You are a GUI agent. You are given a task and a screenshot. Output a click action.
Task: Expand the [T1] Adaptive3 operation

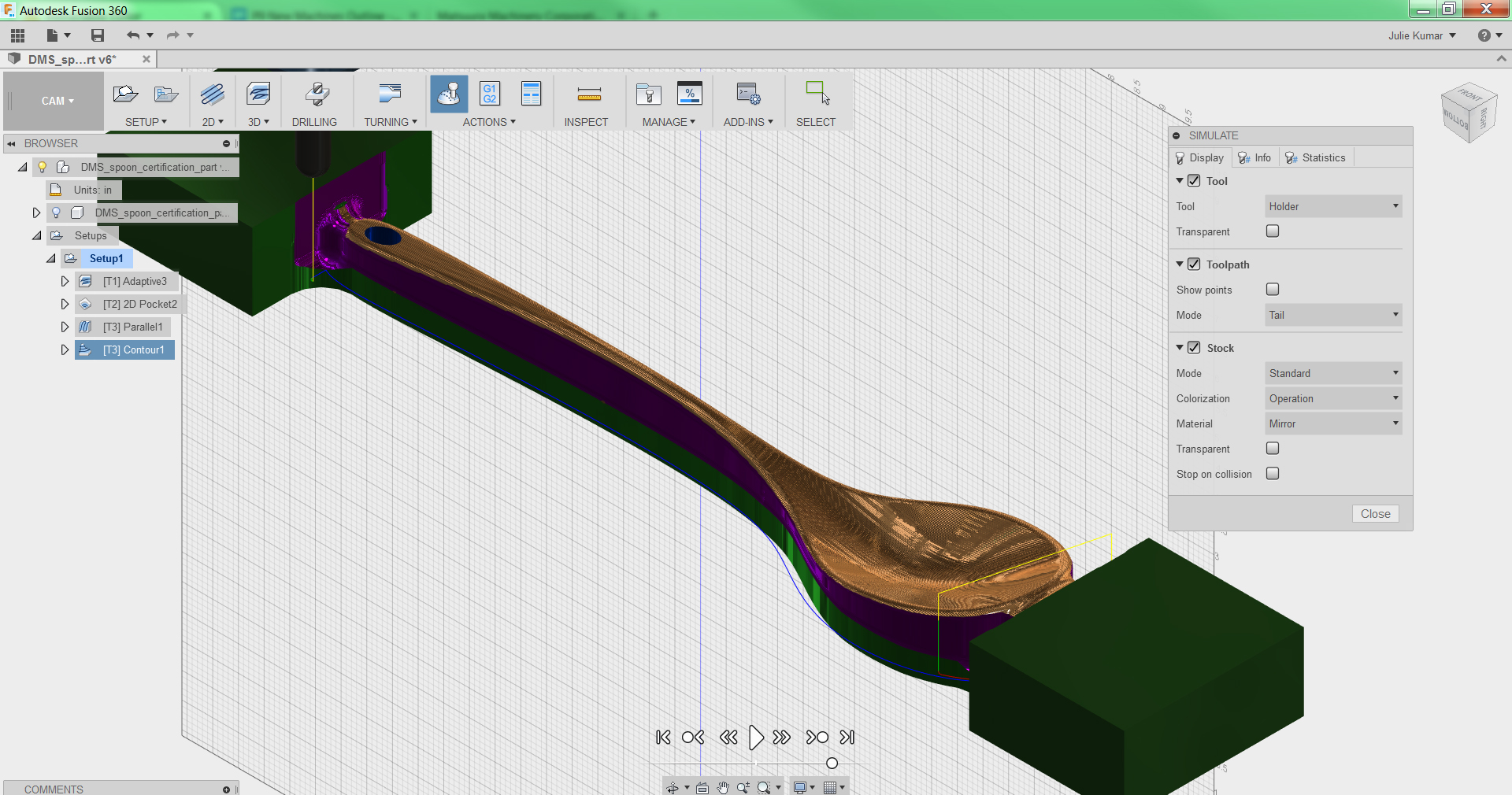(x=65, y=281)
